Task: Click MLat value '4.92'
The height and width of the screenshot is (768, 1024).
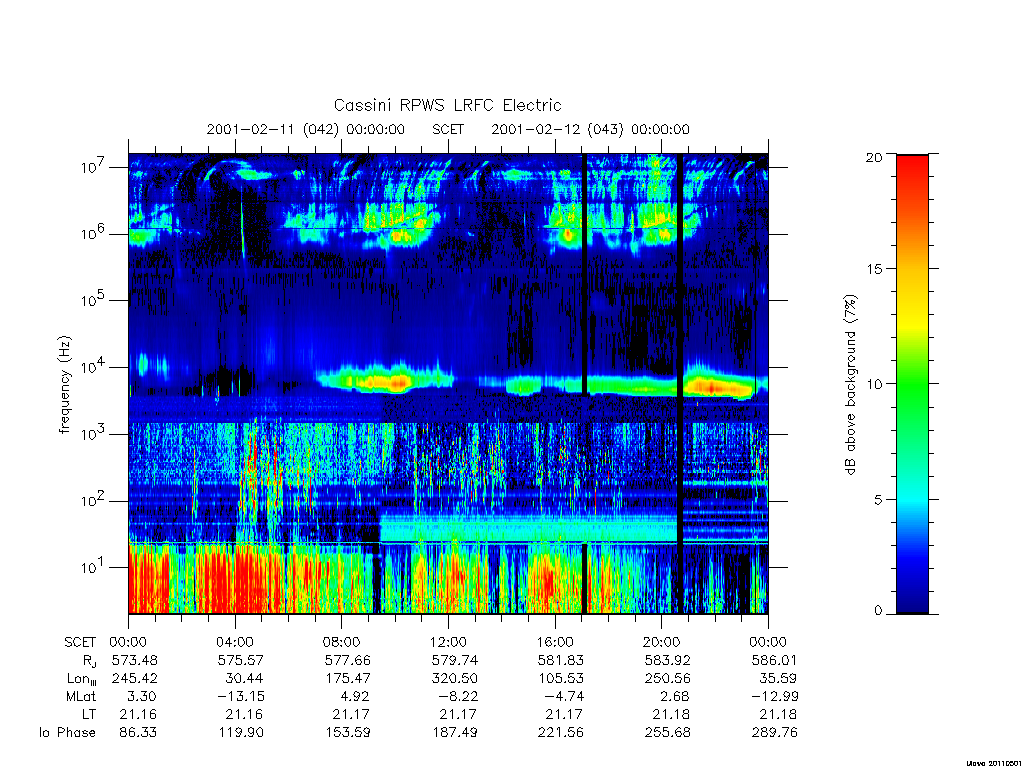Action: (355, 697)
